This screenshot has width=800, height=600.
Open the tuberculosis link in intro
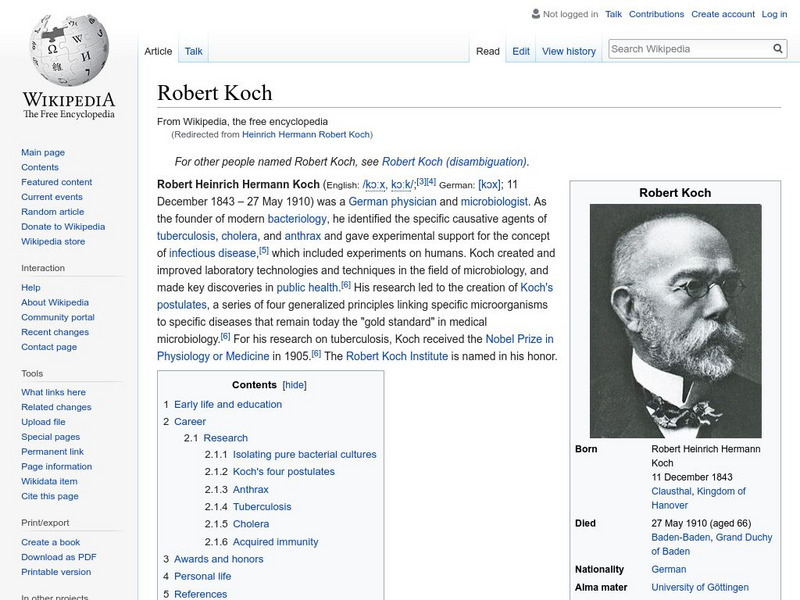pos(186,236)
